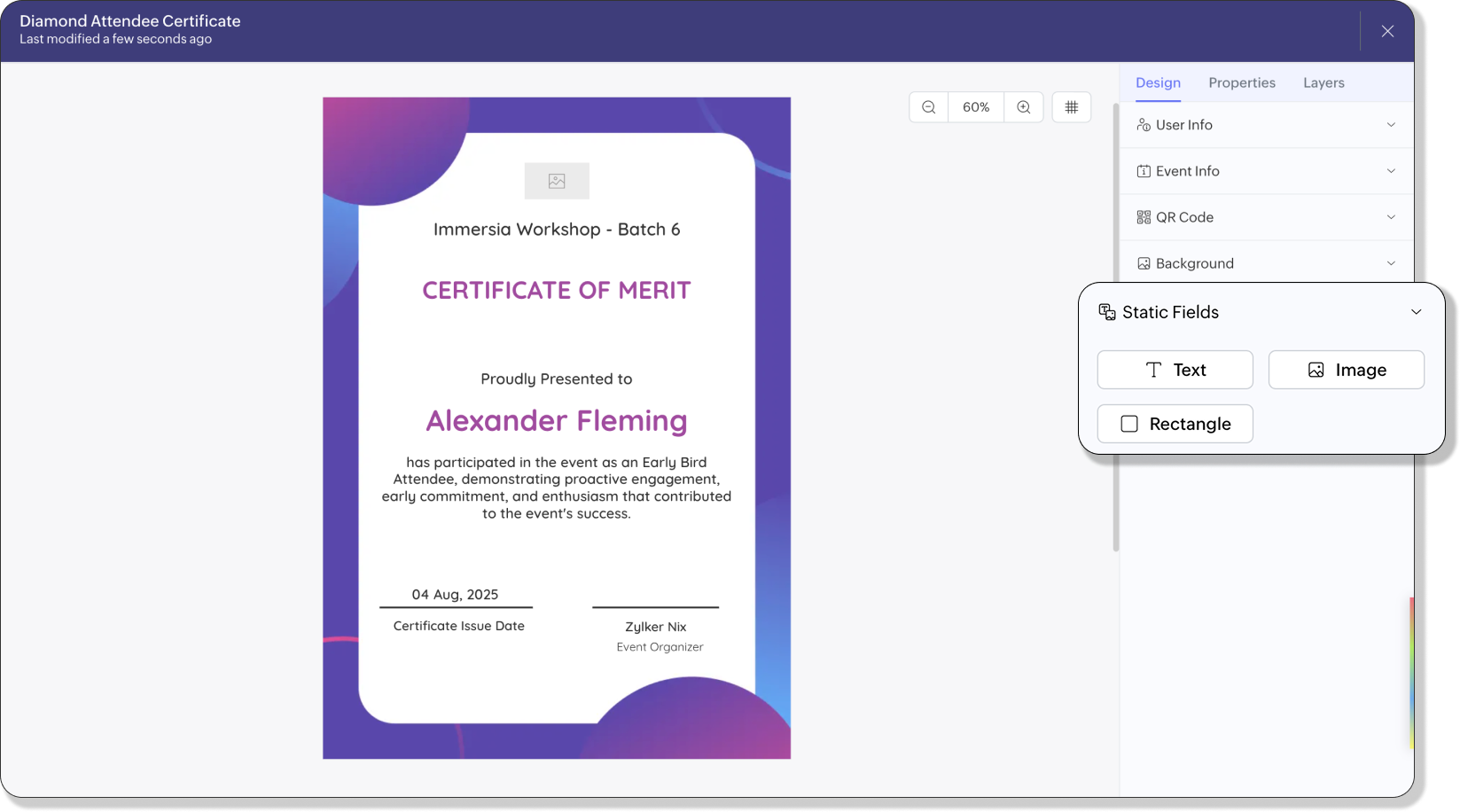Select the 'Proudly Presented to' text
The height and width of the screenshot is (812, 1460).
point(557,379)
